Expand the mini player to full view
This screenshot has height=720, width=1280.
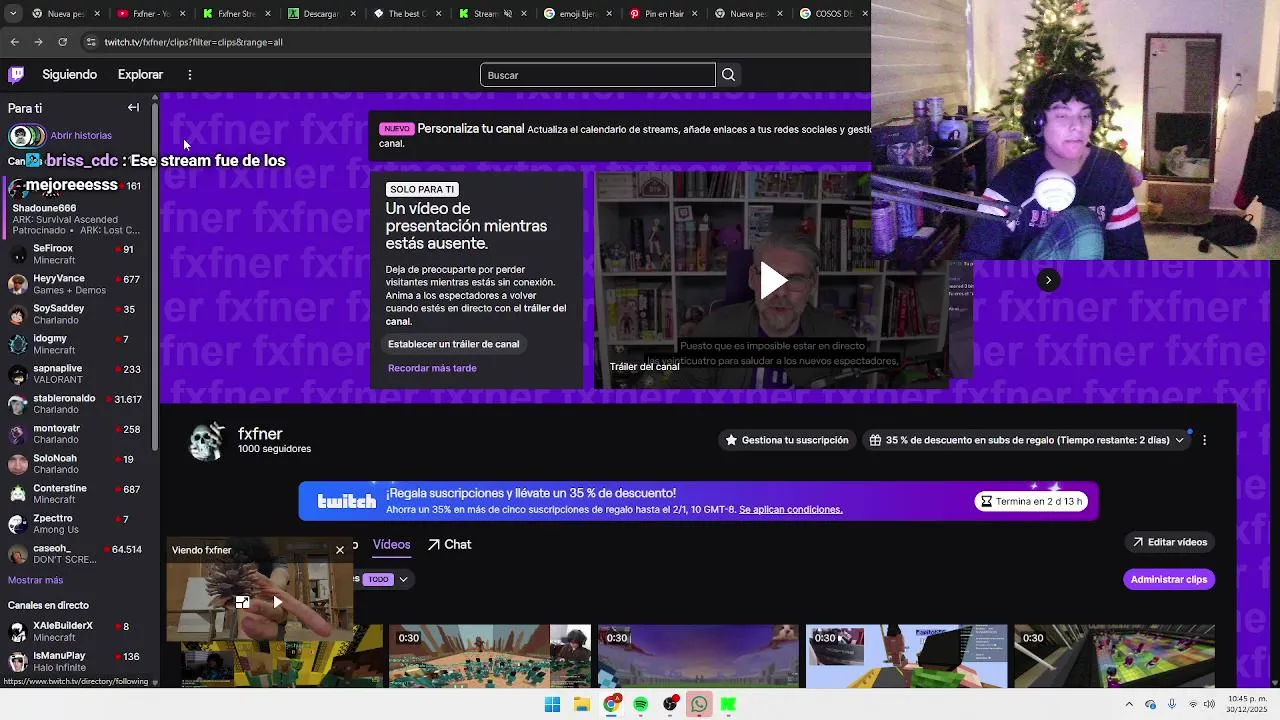(x=242, y=602)
